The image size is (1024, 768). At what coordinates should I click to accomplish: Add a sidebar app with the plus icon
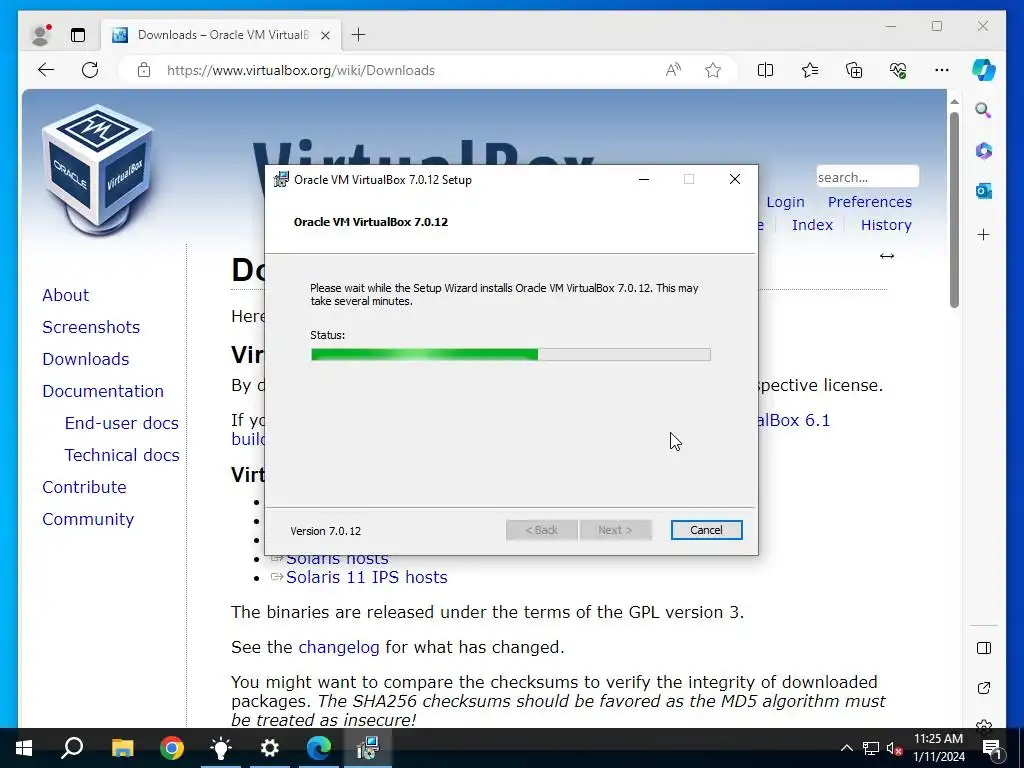(x=984, y=234)
